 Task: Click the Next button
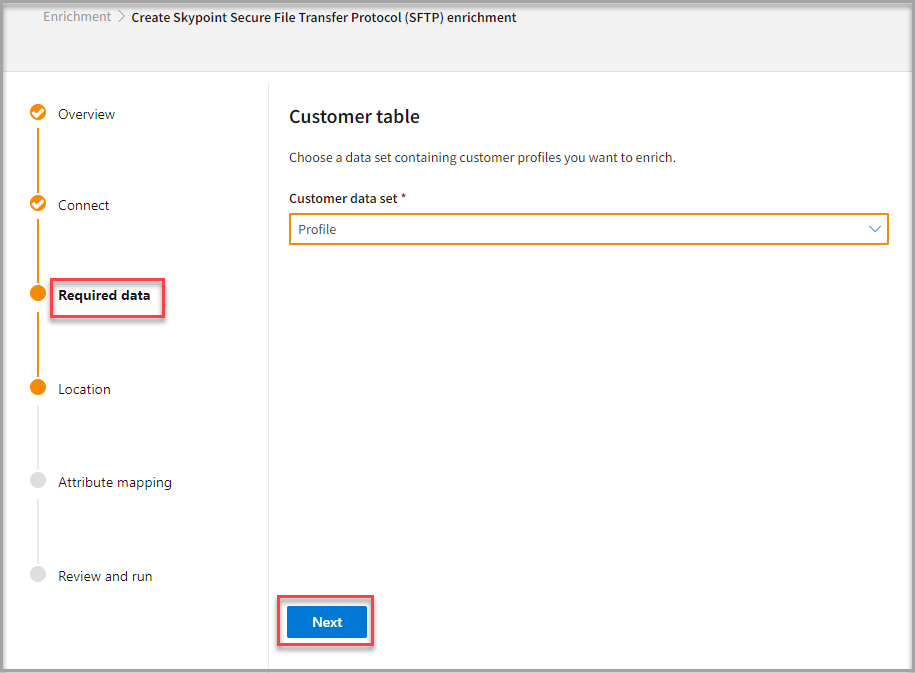click(327, 622)
